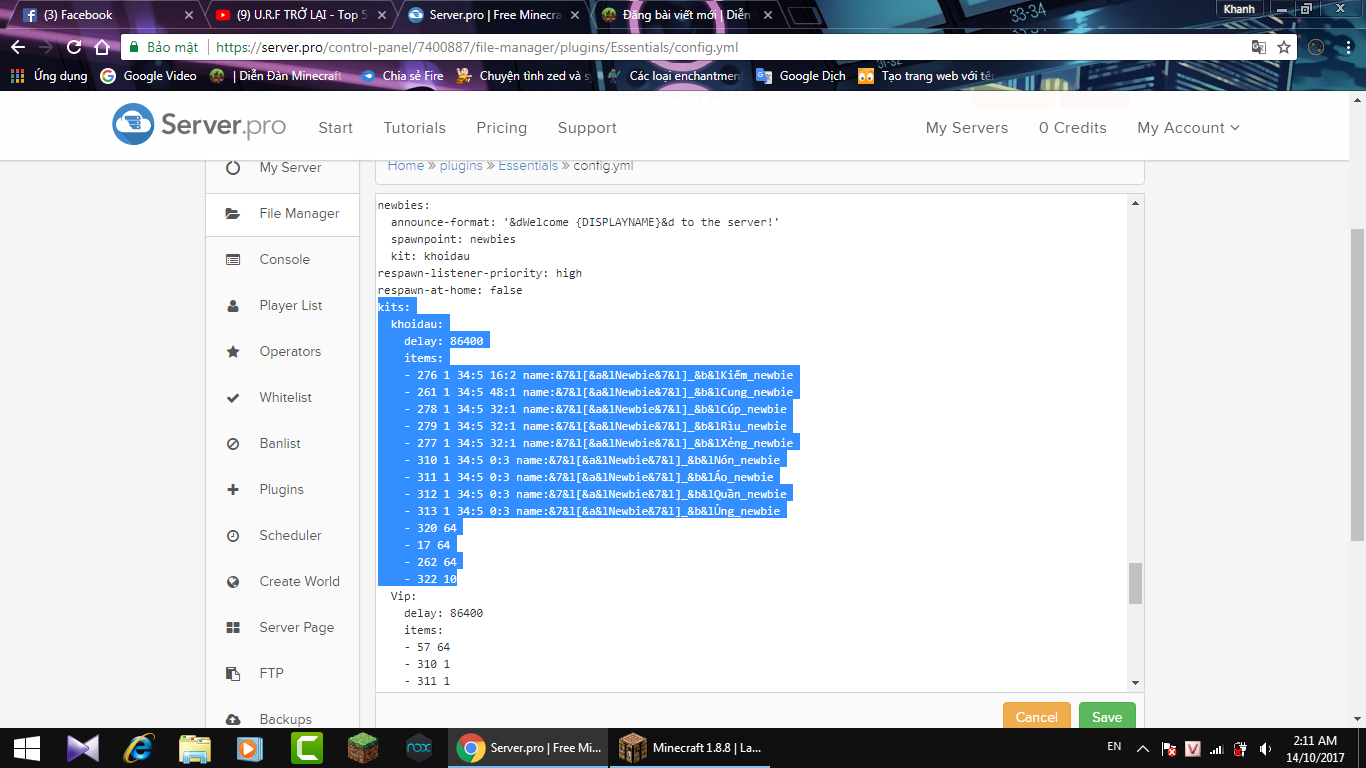Open Plugins using the plus icon
1366x768 pixels.
pos(233,490)
